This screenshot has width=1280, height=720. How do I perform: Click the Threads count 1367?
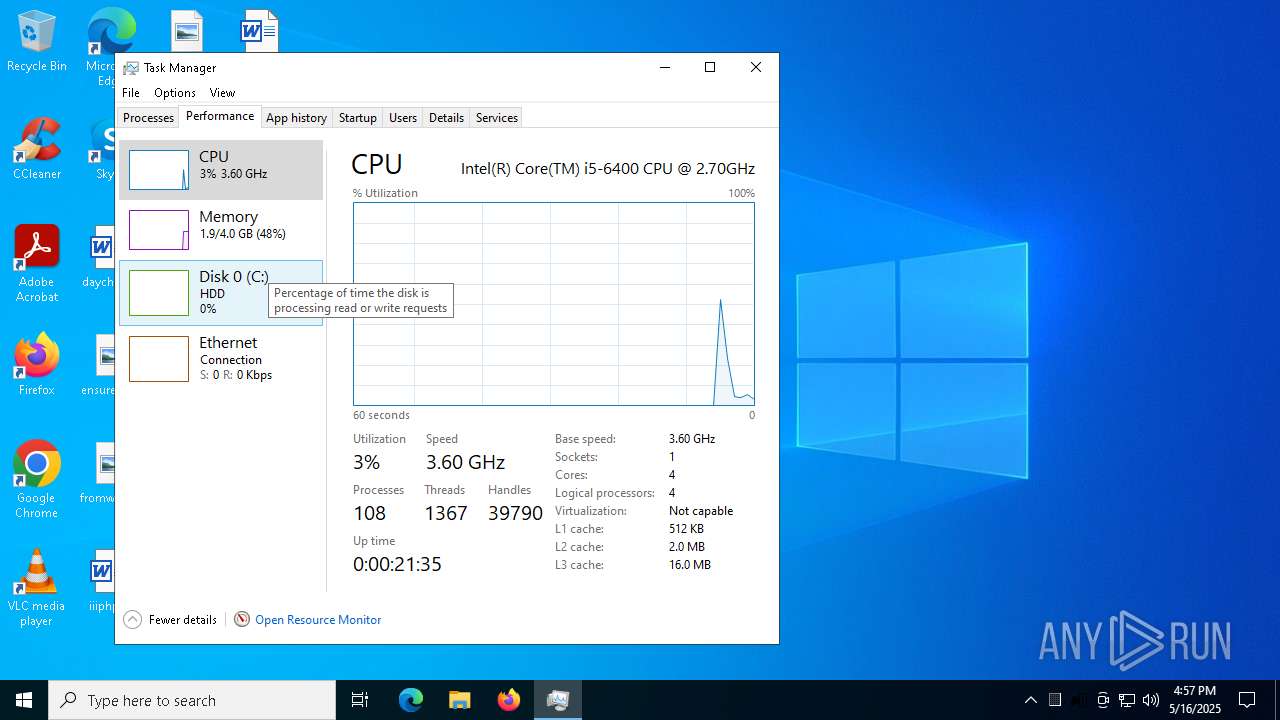(x=445, y=513)
